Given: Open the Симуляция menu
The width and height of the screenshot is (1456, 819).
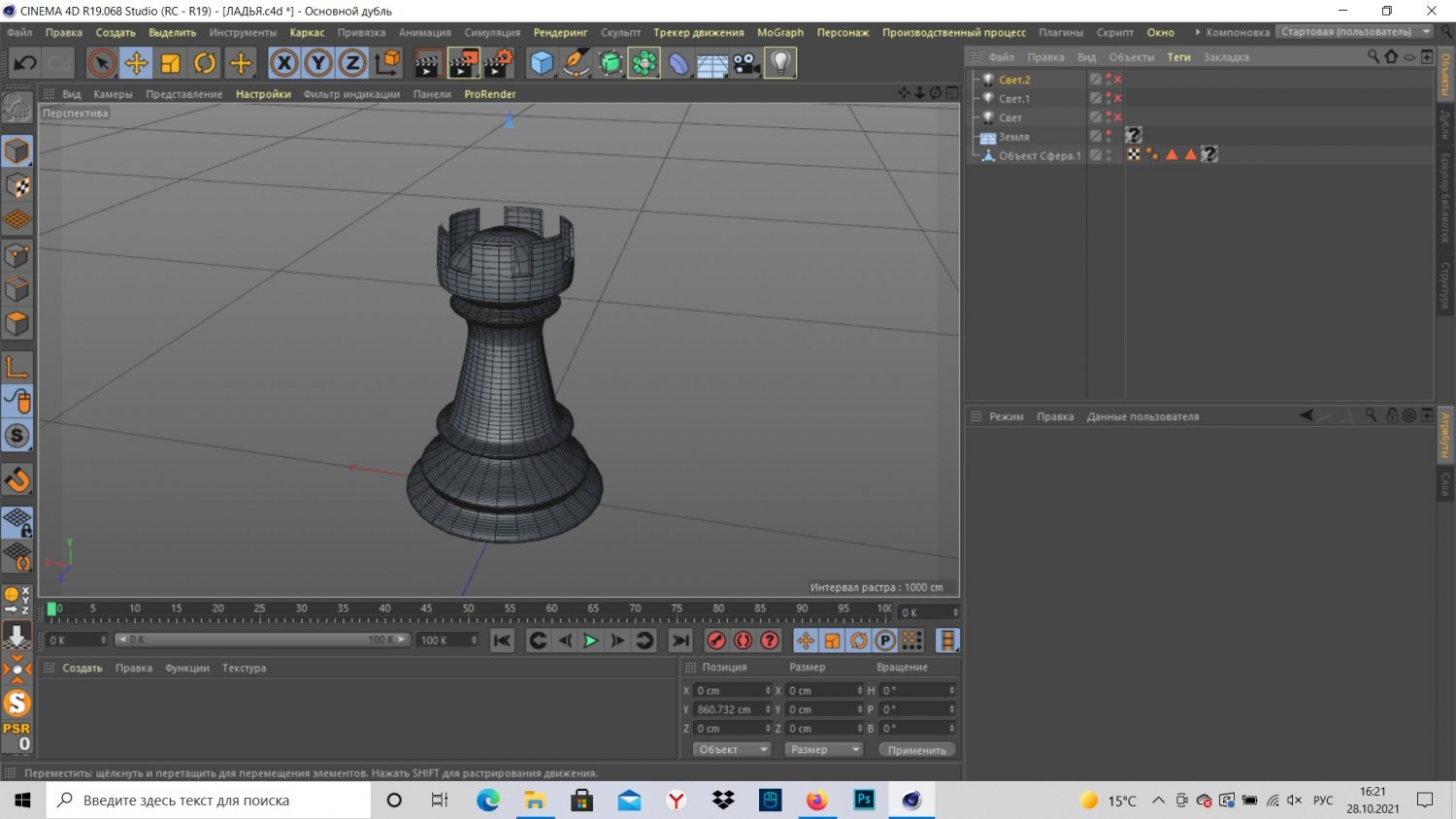Looking at the screenshot, I should (492, 32).
